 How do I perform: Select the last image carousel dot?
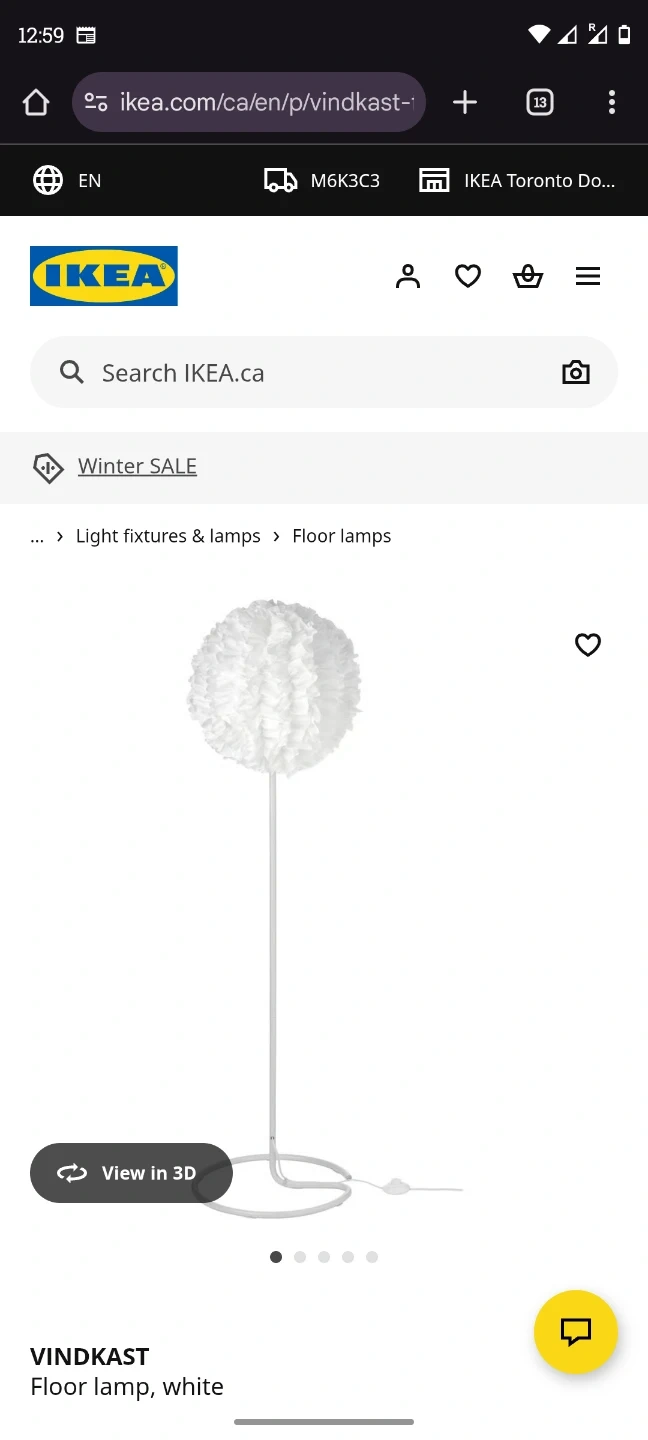(372, 1257)
